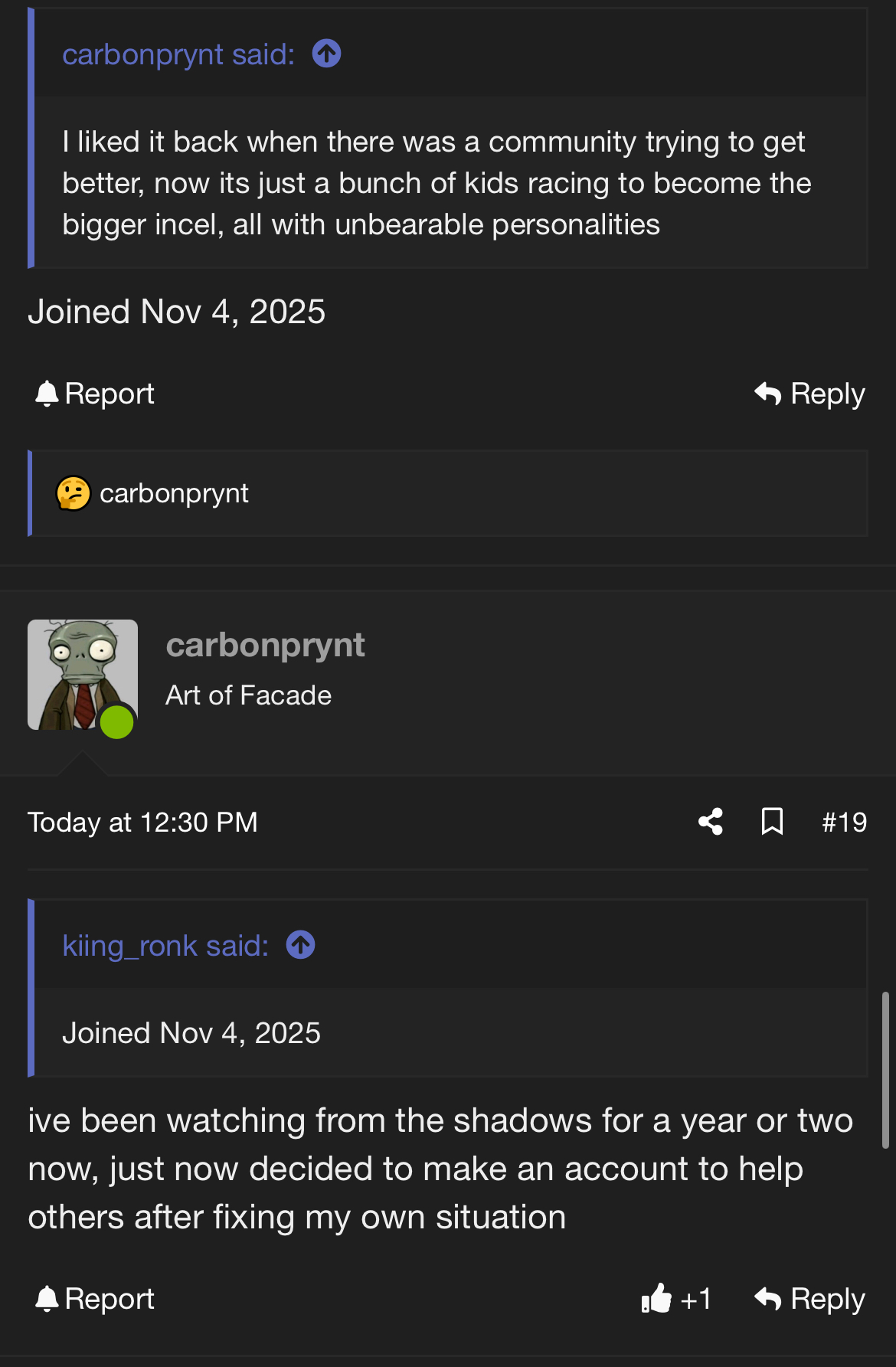Expand kiing_ronk quote "Joined Nov 4, 2025"
Screen dimensions: 896x1367
point(191,1033)
